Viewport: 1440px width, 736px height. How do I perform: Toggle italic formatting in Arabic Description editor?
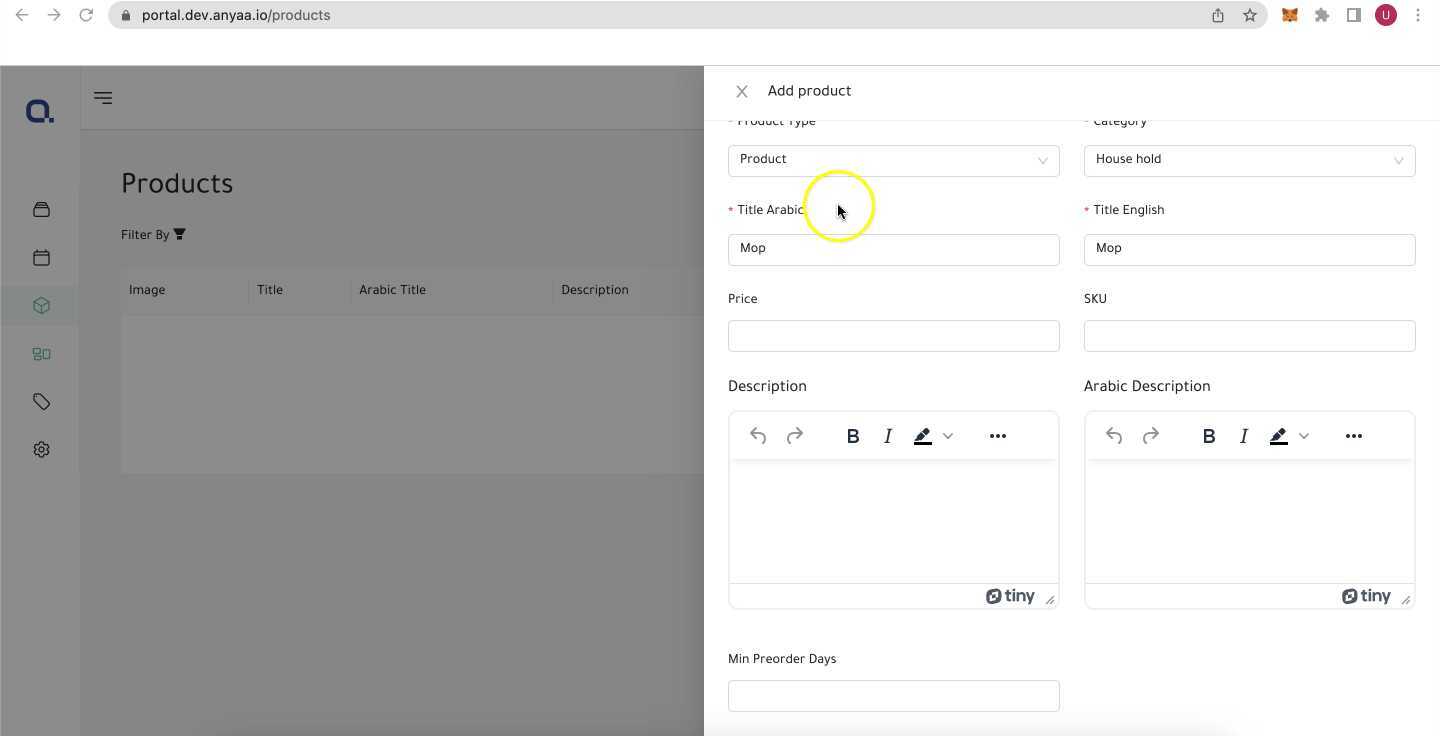1243,435
